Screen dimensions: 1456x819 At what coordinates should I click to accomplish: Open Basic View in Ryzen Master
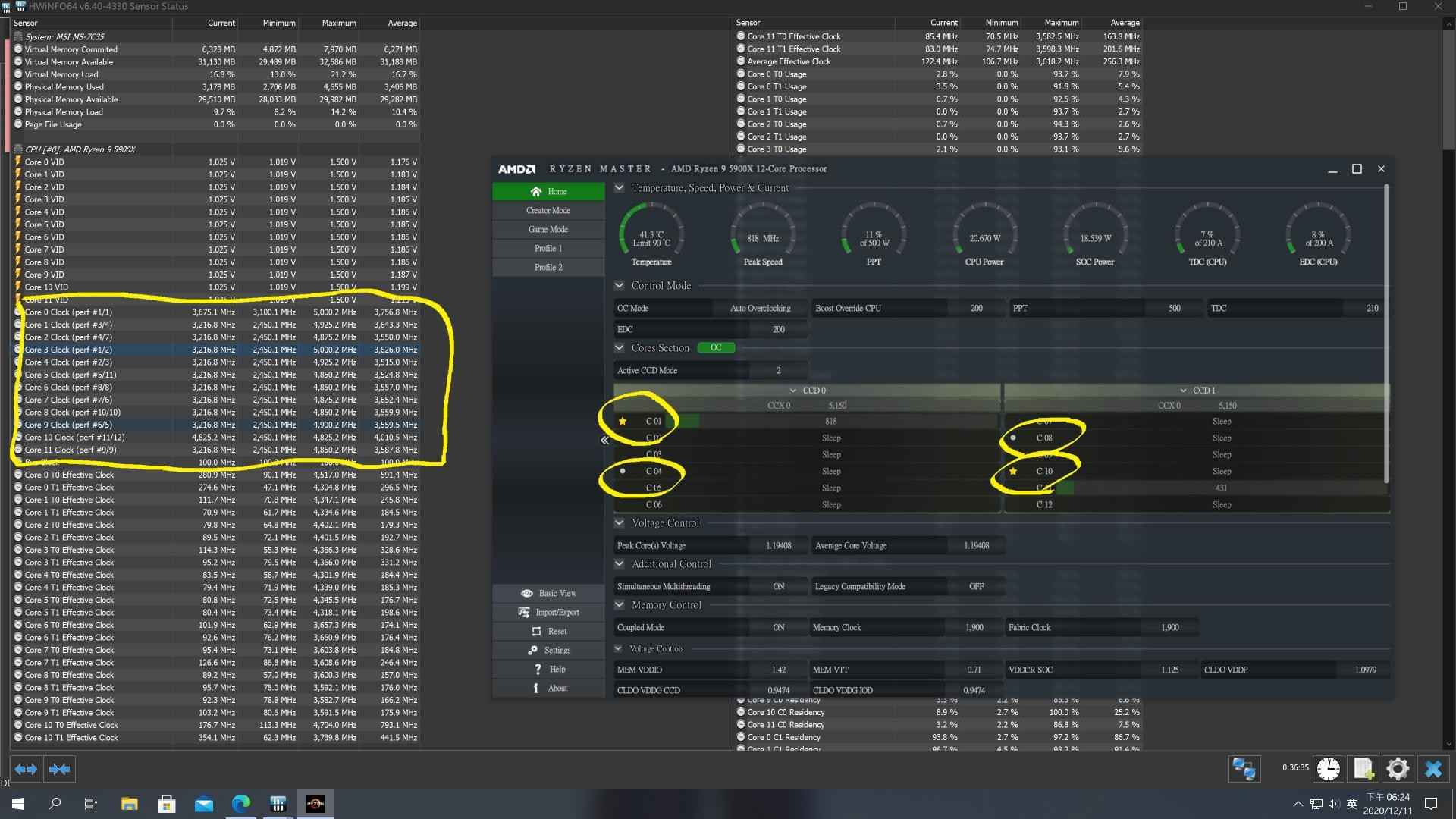click(x=548, y=594)
